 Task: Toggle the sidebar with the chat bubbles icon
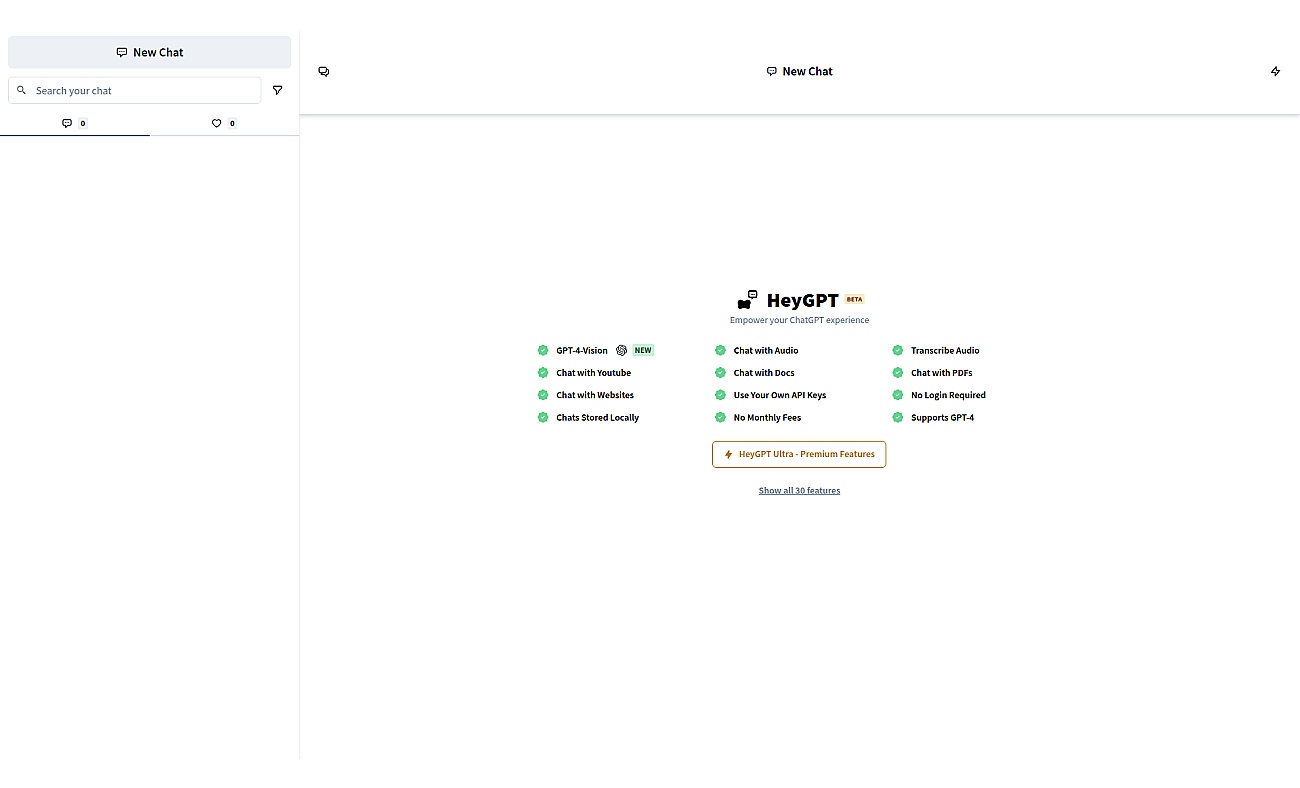pos(324,71)
